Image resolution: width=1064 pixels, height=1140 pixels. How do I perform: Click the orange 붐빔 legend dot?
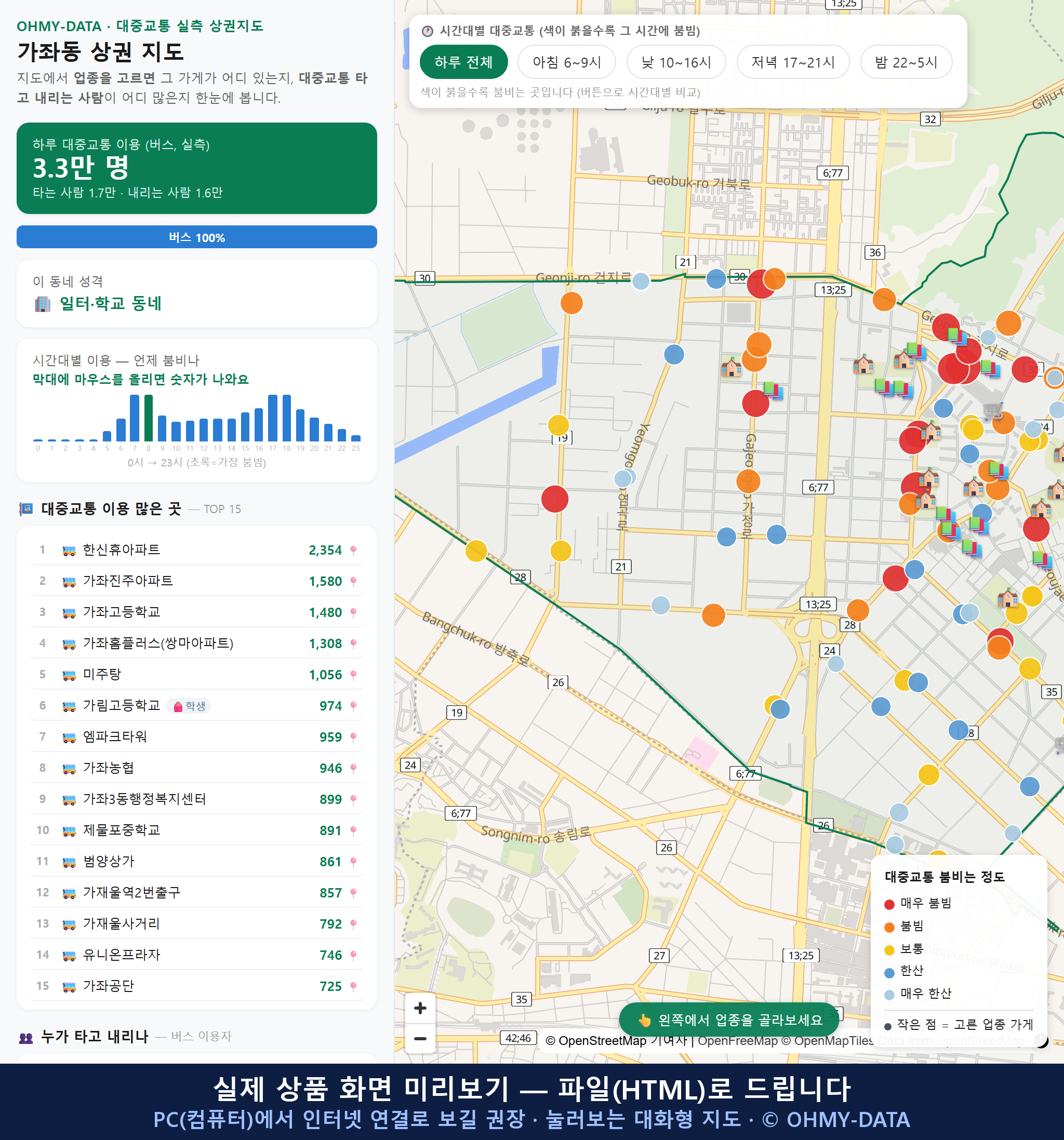coord(889,927)
